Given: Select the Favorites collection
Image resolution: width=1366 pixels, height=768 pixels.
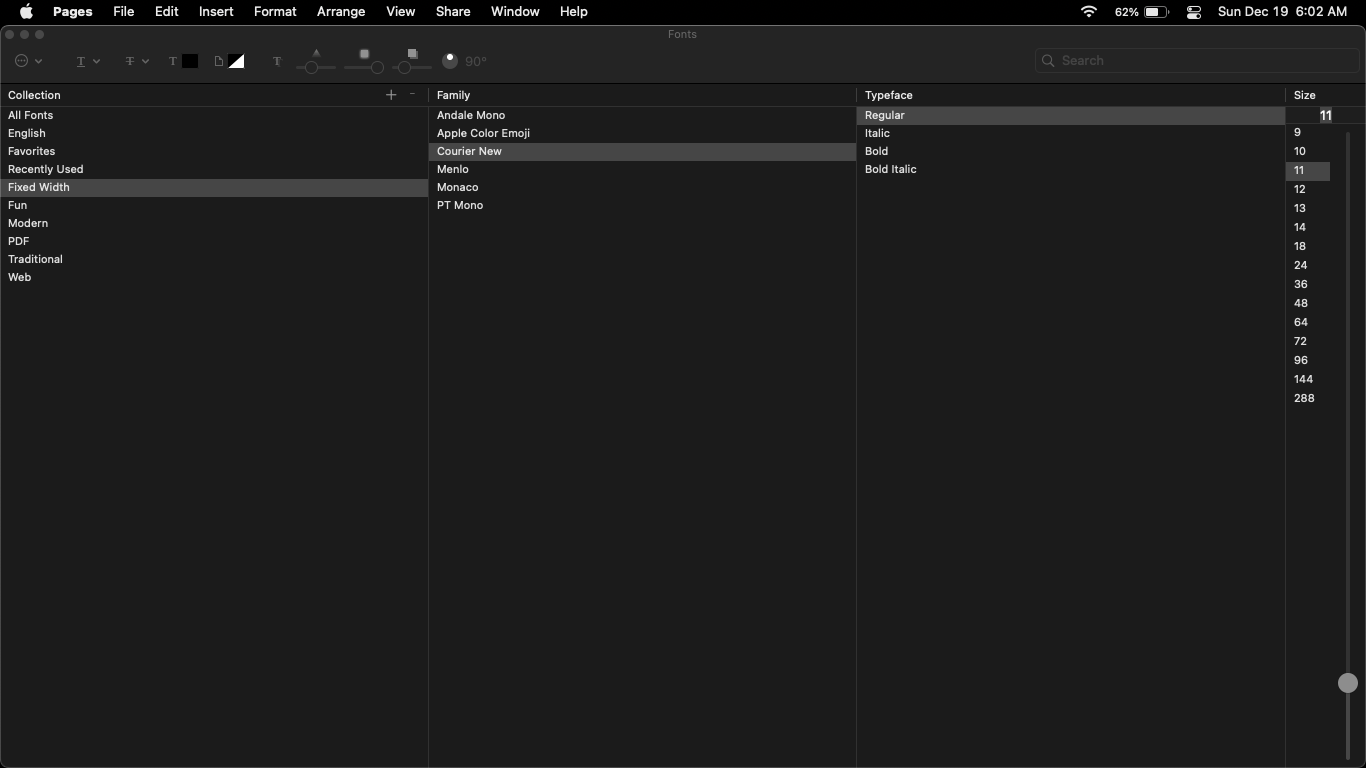Looking at the screenshot, I should pyautogui.click(x=214, y=152).
